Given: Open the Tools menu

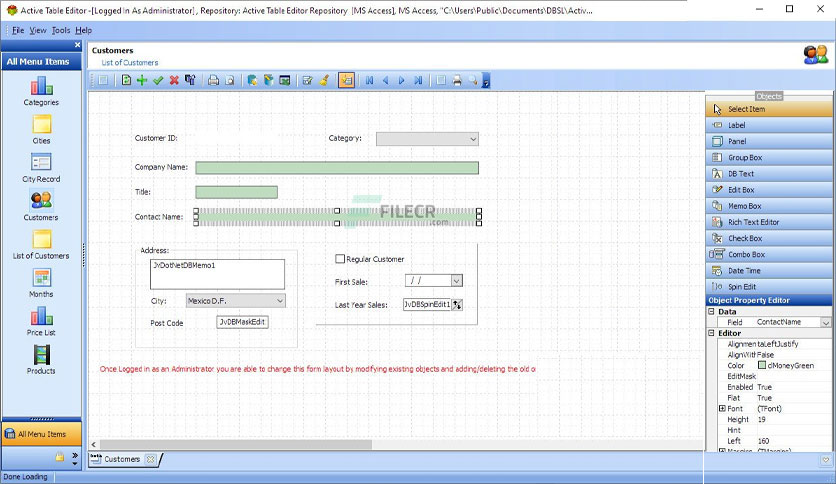Looking at the screenshot, I should (61, 30).
